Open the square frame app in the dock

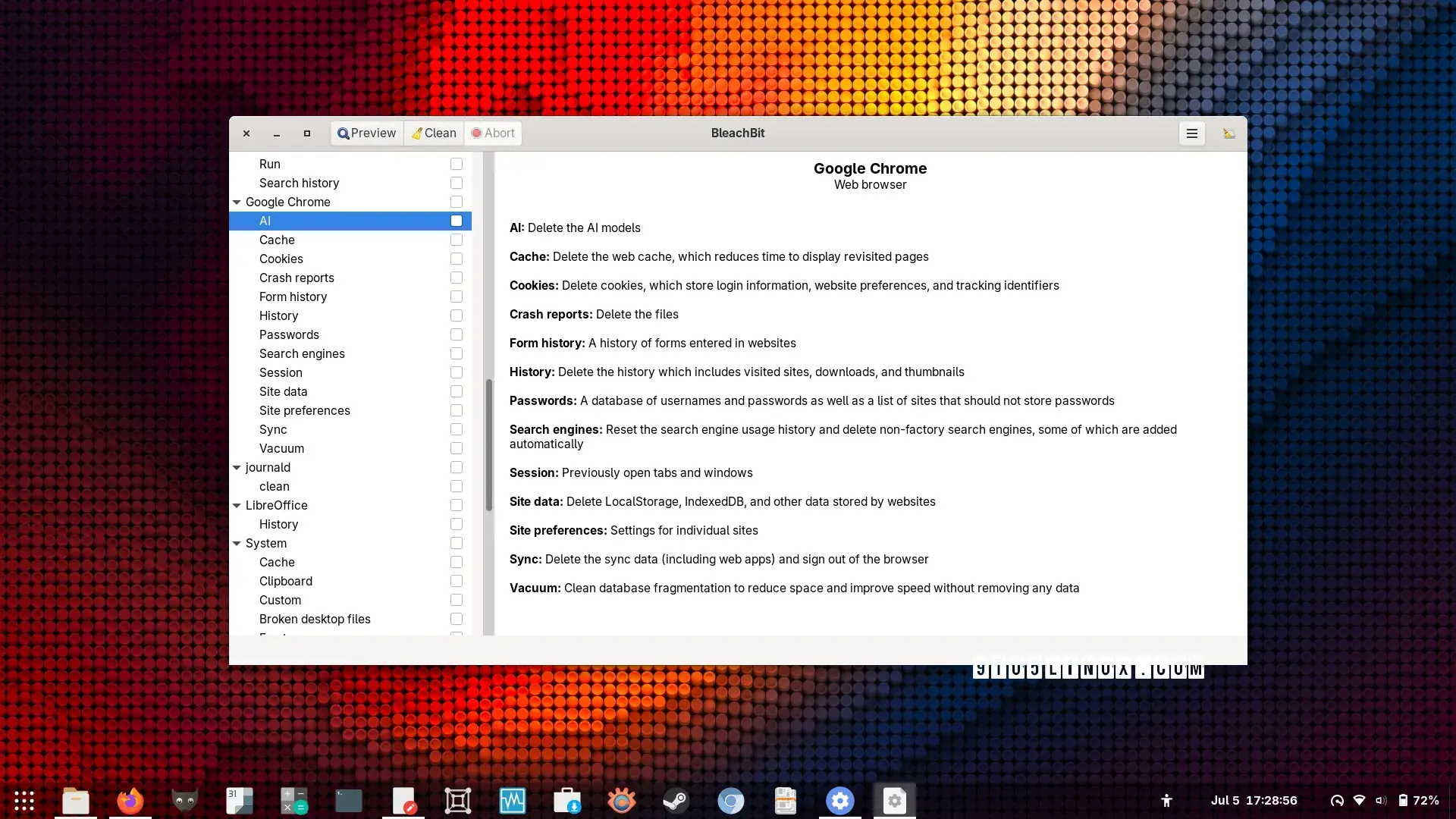pyautogui.click(x=458, y=801)
